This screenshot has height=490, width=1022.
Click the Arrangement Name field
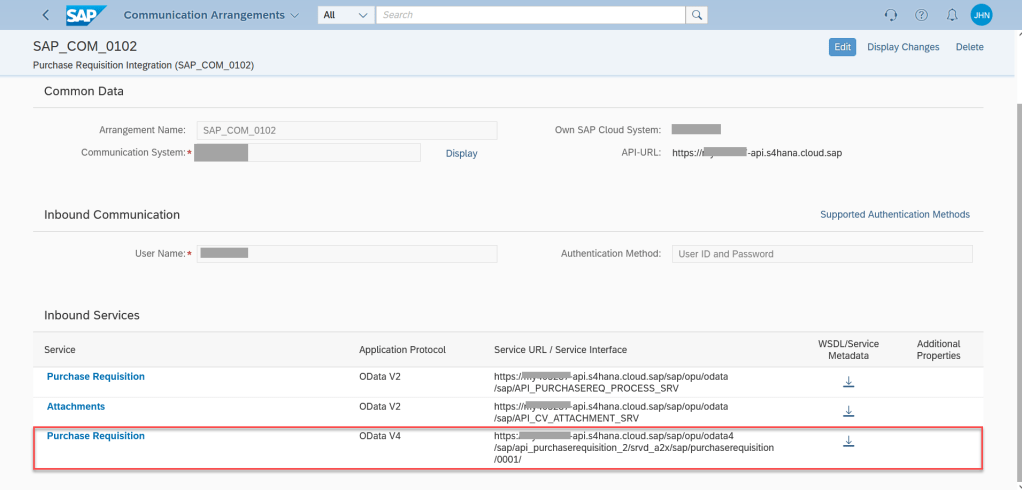346,130
